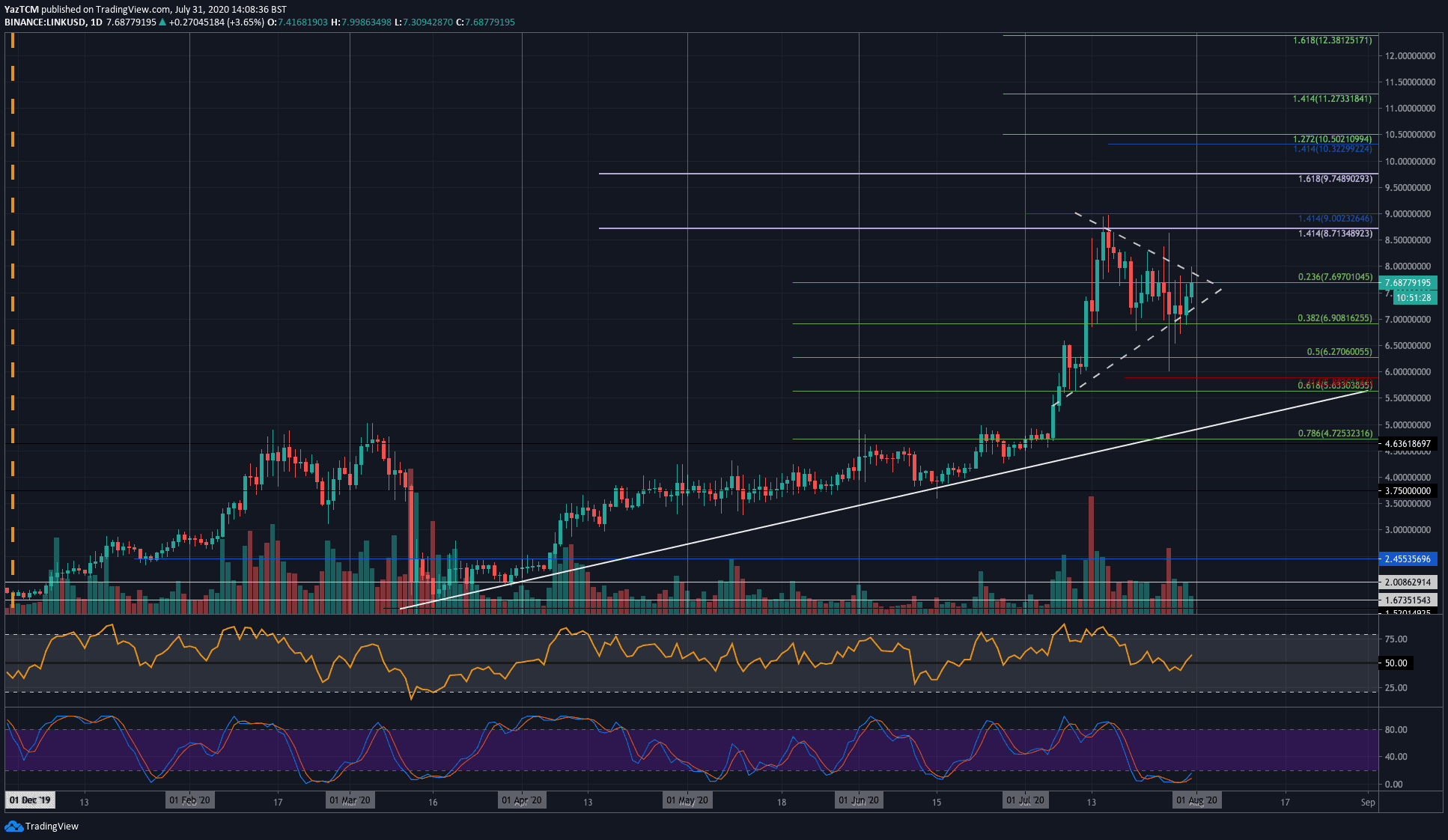Select the 1.618(12.38125171) Fibonacci label

point(1332,40)
